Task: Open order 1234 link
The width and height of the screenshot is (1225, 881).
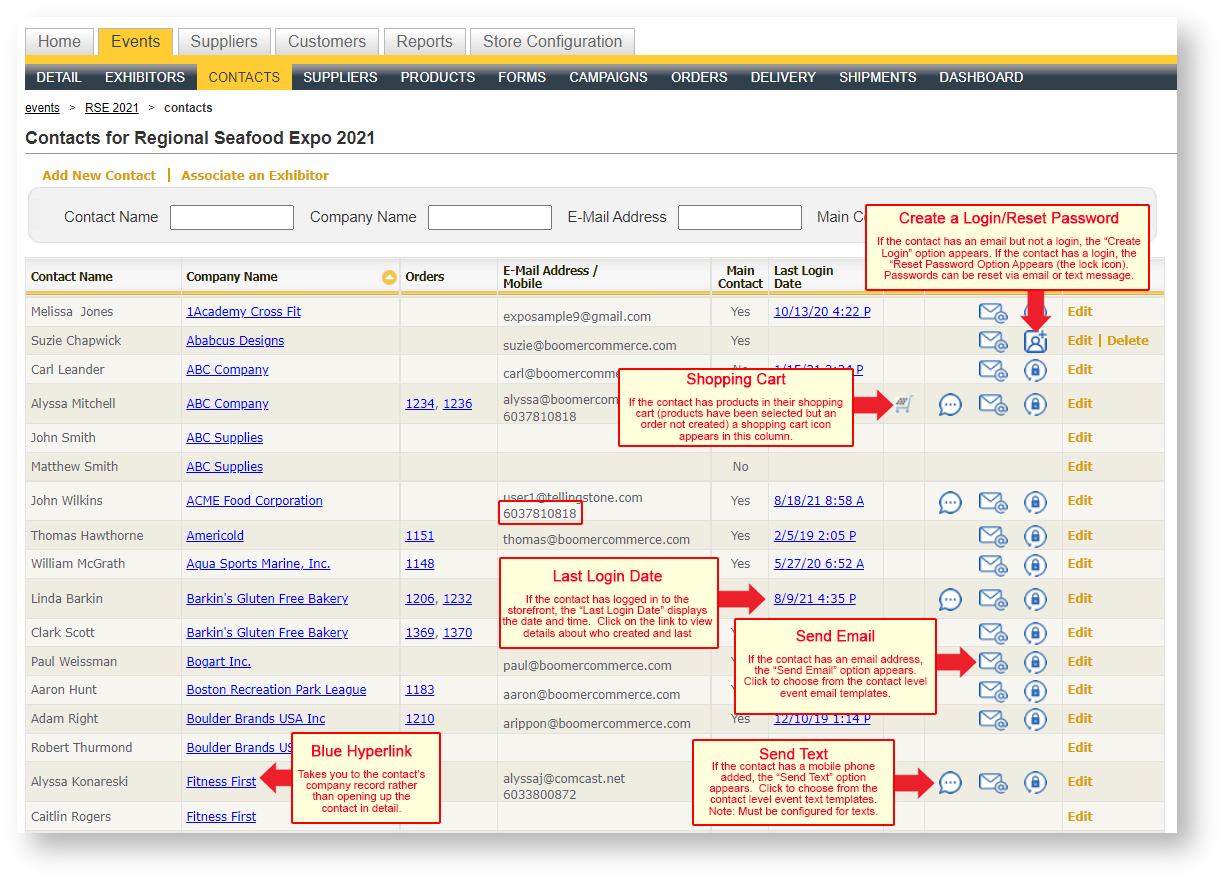Action: click(x=420, y=404)
